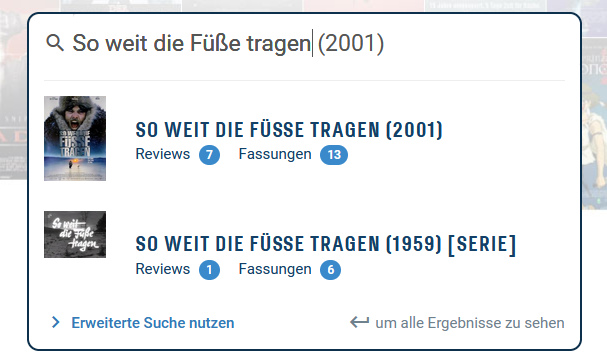Click the magnifying glass search icon
This screenshot has height=361, width=607.
pyautogui.click(x=55, y=43)
